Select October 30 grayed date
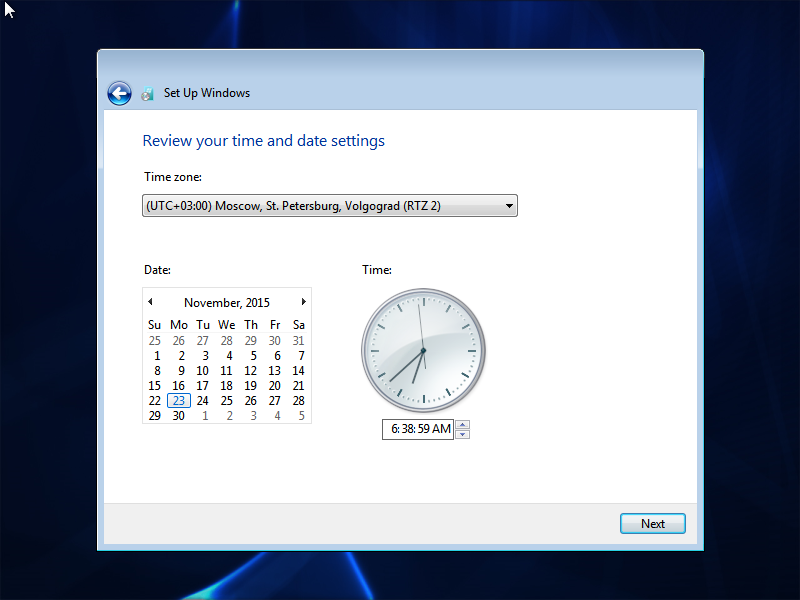The image size is (800, 600). coord(274,340)
